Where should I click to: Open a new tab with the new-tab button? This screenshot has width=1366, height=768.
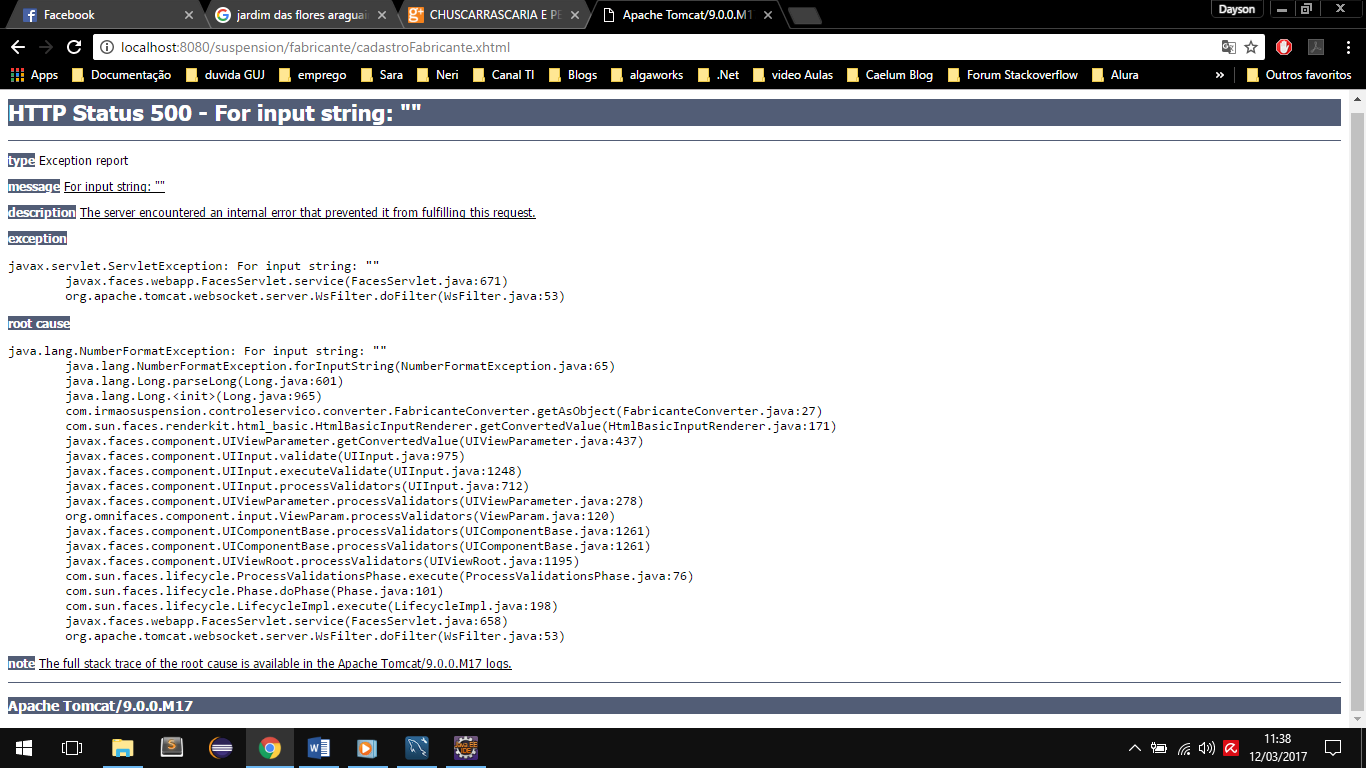(804, 15)
